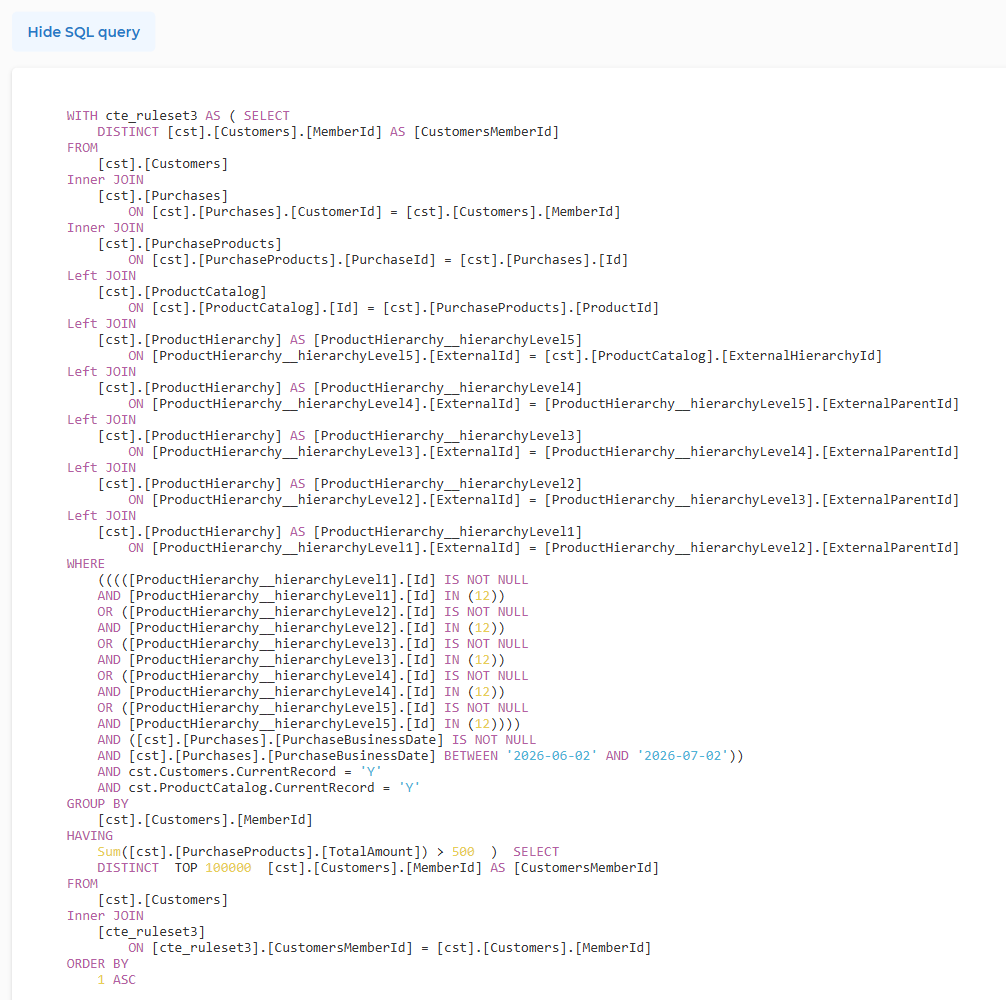This screenshot has height=1000, width=1006.
Task: Click the WHERE keyword
Action: pos(85,564)
